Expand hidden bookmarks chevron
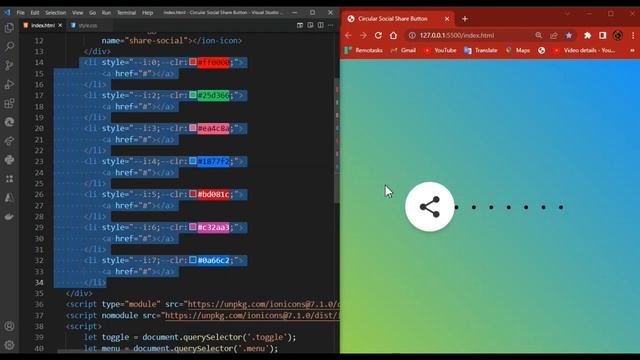 [632, 50]
